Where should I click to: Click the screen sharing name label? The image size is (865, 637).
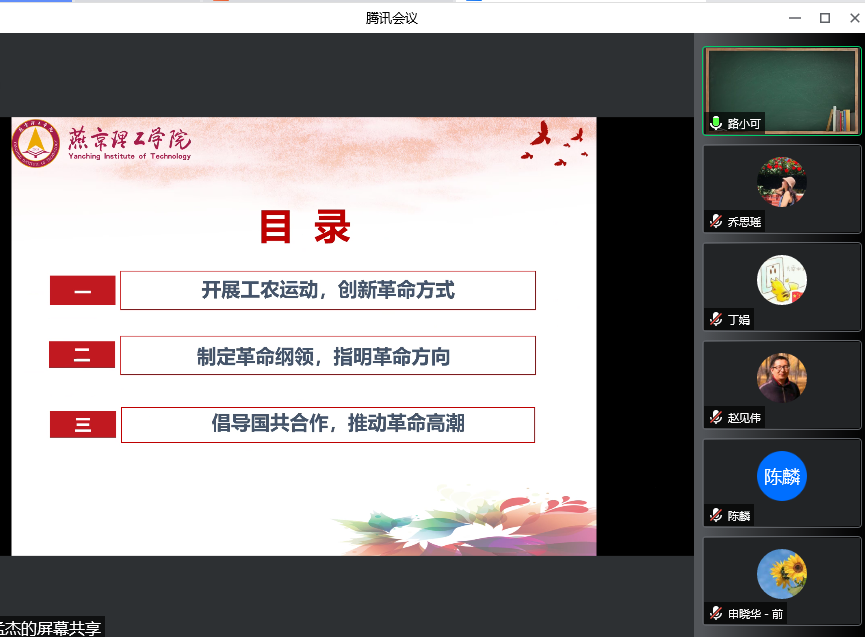[50, 628]
